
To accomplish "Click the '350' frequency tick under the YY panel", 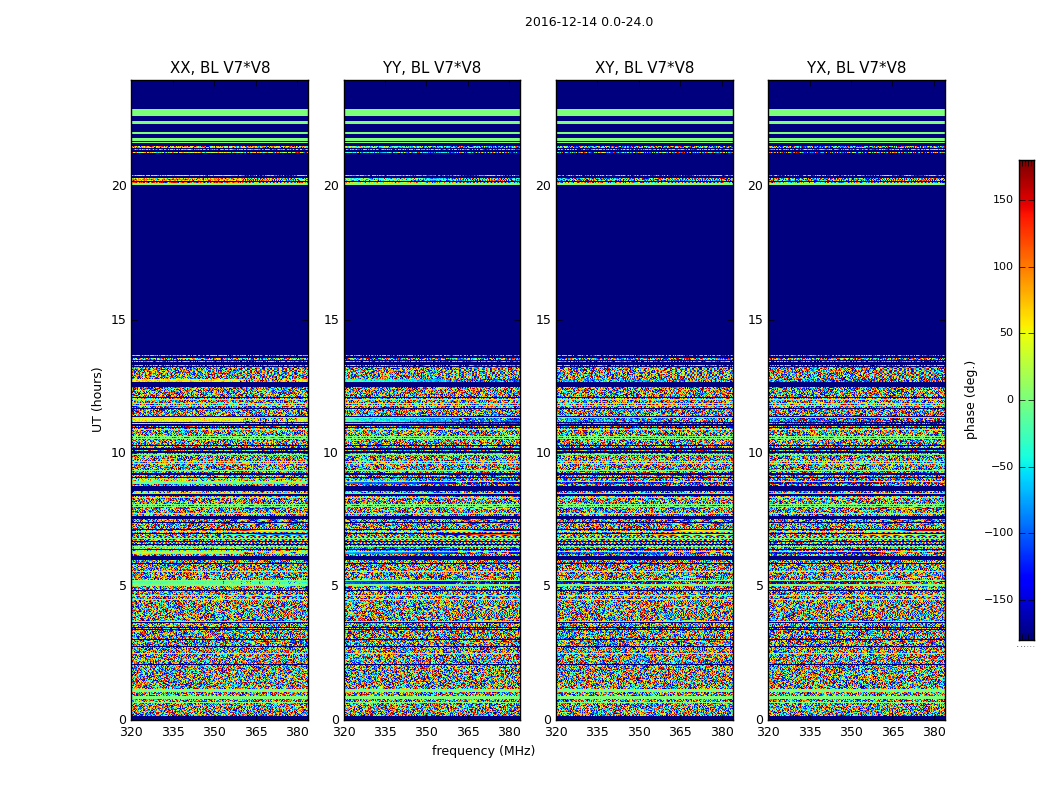I will tap(427, 732).
